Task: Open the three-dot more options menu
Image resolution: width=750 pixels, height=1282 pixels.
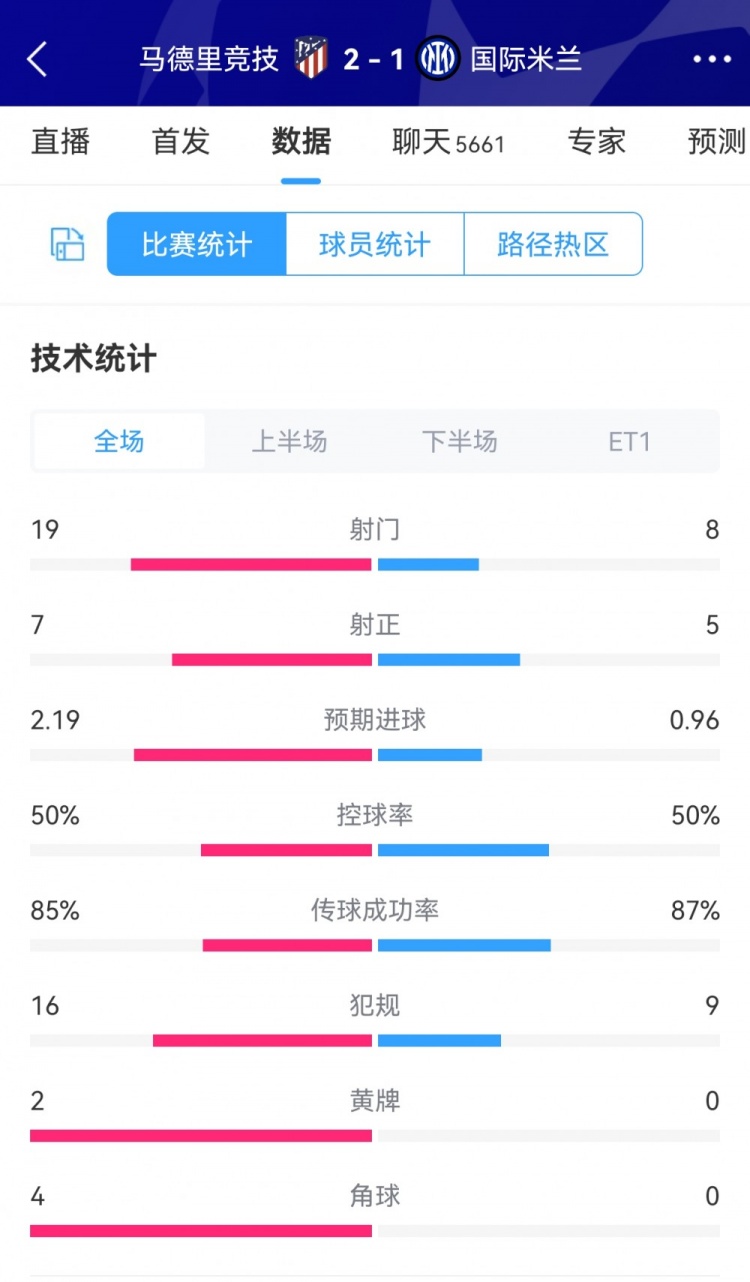Action: point(712,60)
